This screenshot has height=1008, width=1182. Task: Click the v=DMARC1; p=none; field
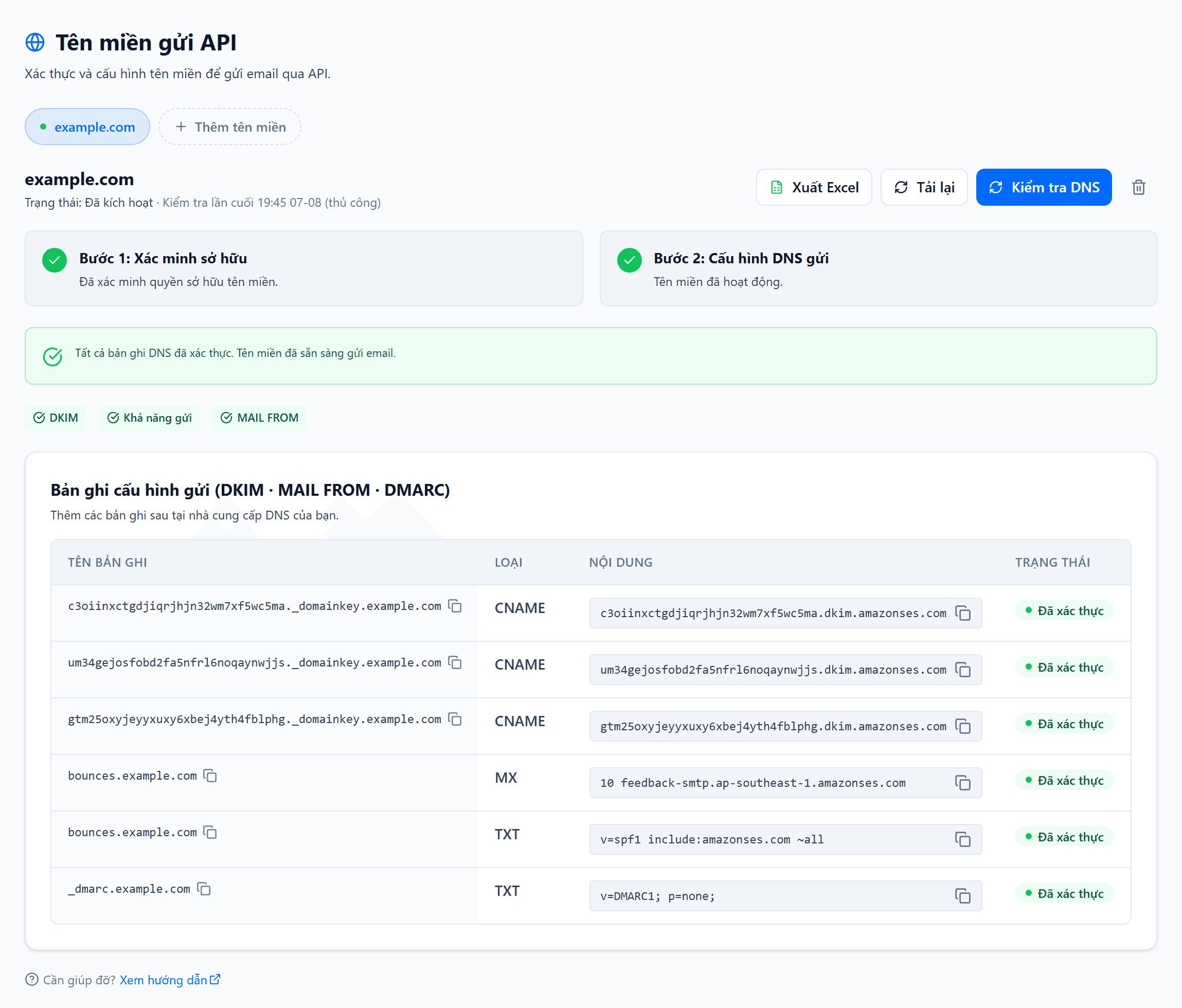click(785, 895)
